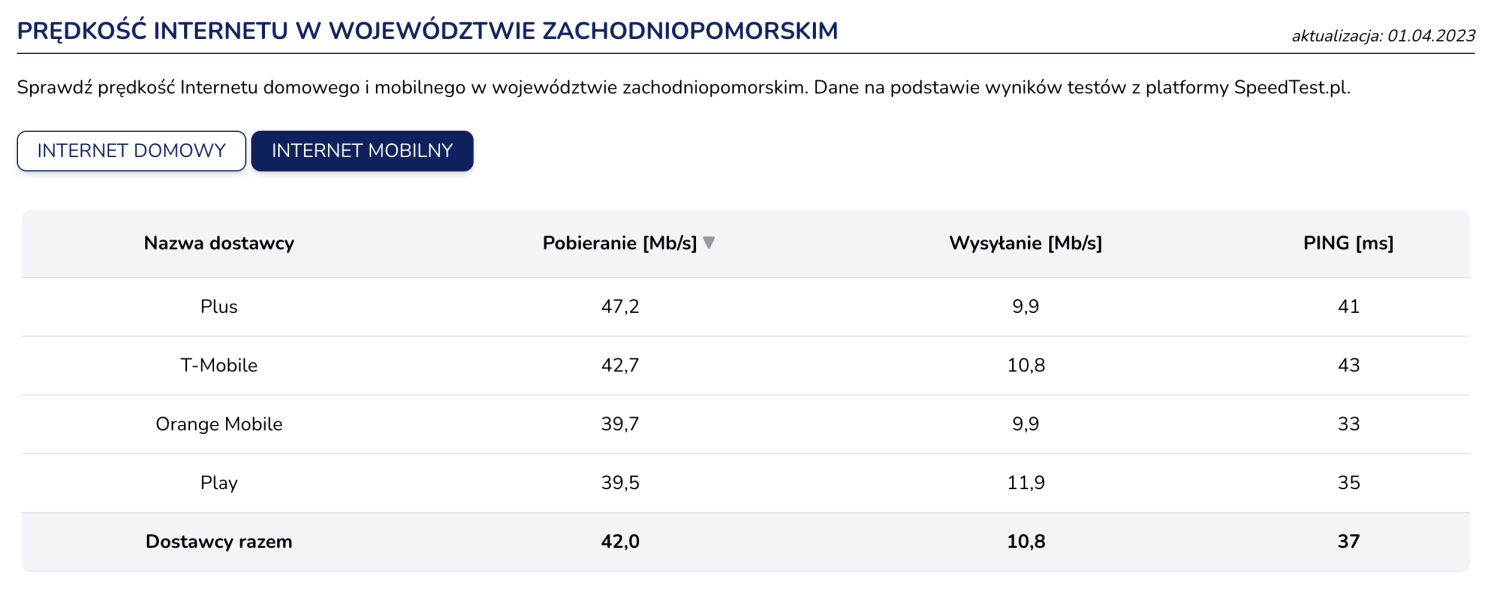Click the sort arrow next to Pobieranie
The image size is (1500, 597).
click(709, 242)
